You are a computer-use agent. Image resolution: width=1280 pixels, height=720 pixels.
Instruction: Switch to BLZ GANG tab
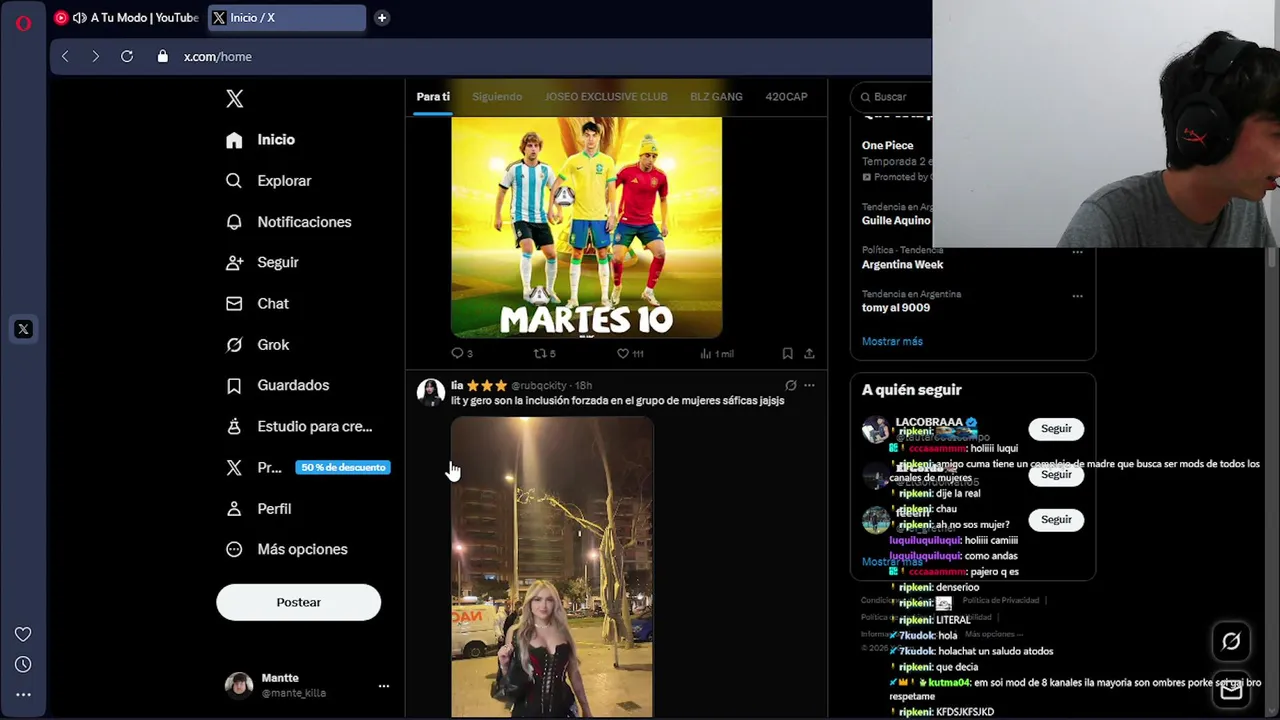point(716,97)
